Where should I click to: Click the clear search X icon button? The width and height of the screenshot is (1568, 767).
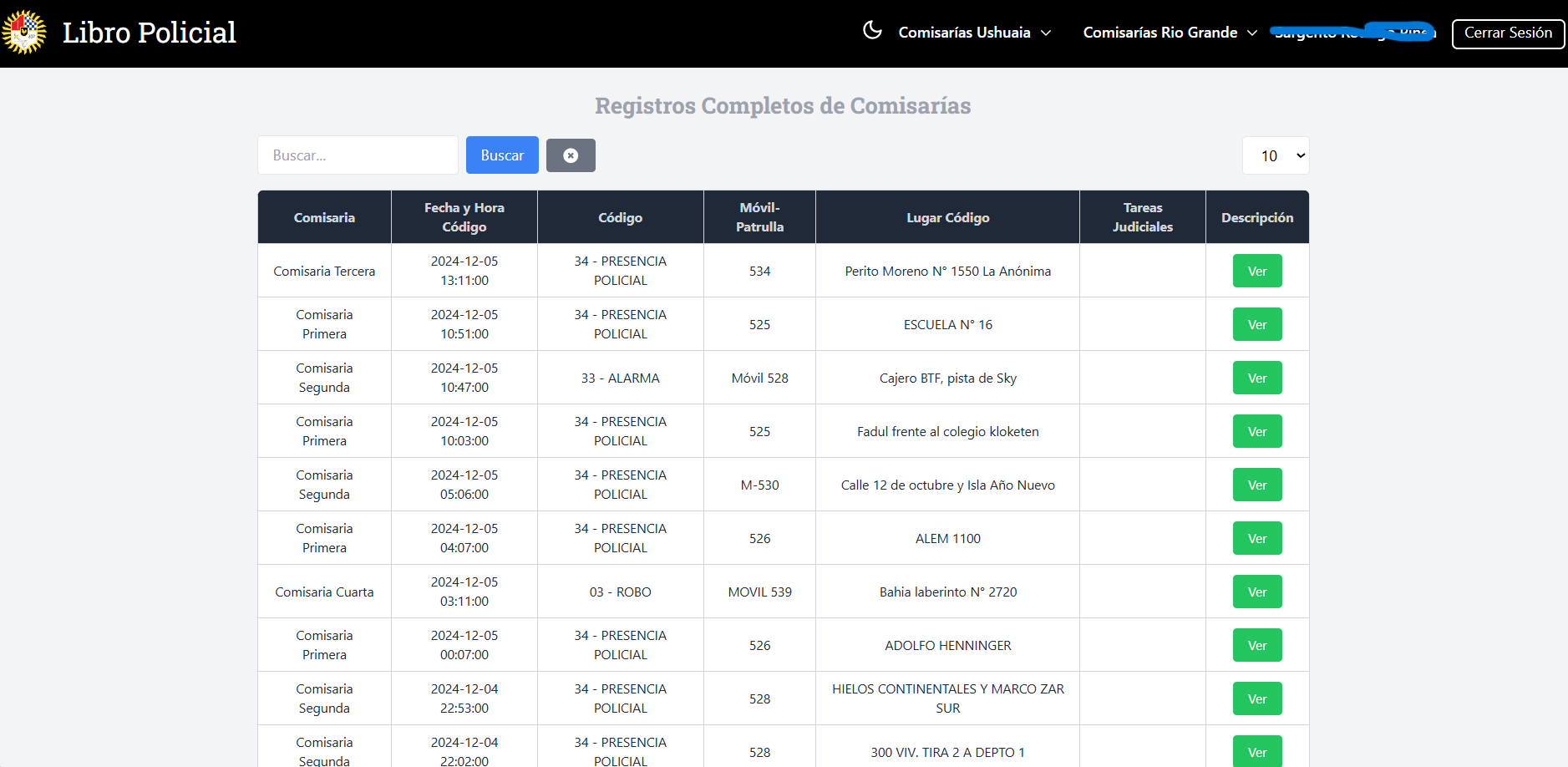[571, 155]
